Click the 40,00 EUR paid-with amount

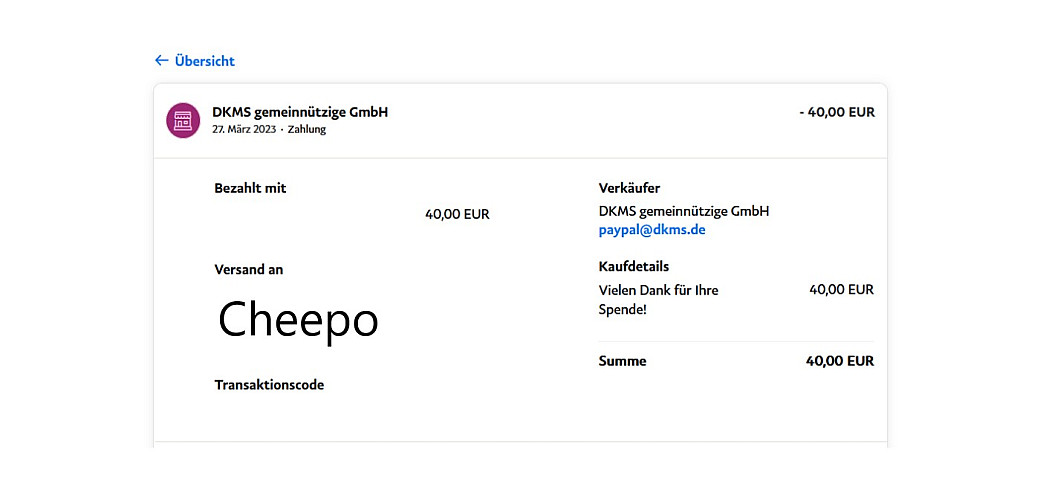[457, 214]
